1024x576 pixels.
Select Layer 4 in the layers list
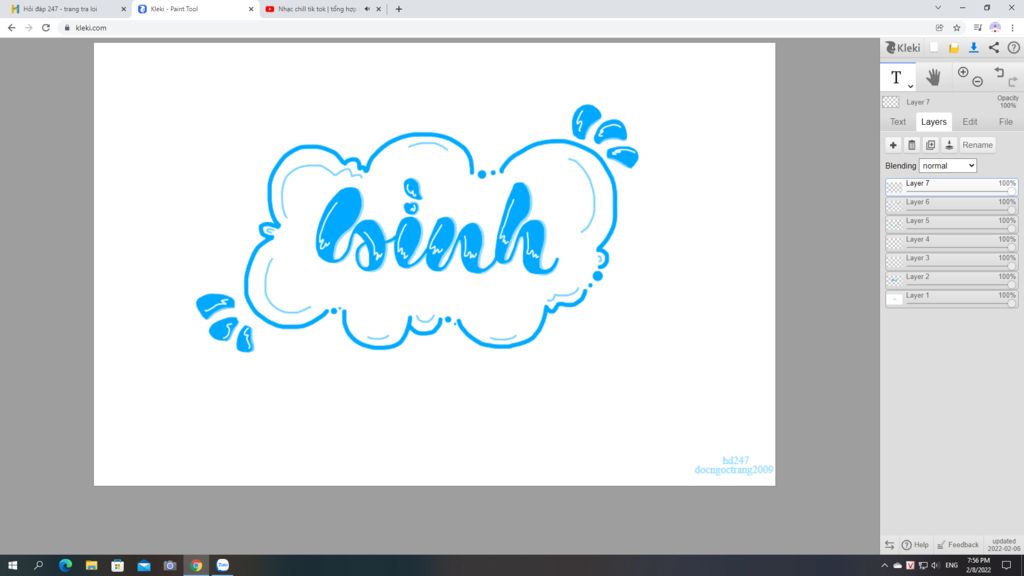[x=952, y=243]
